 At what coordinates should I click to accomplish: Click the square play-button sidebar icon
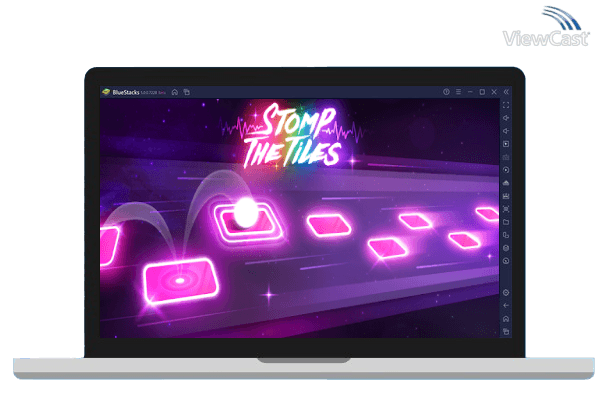tap(506, 144)
